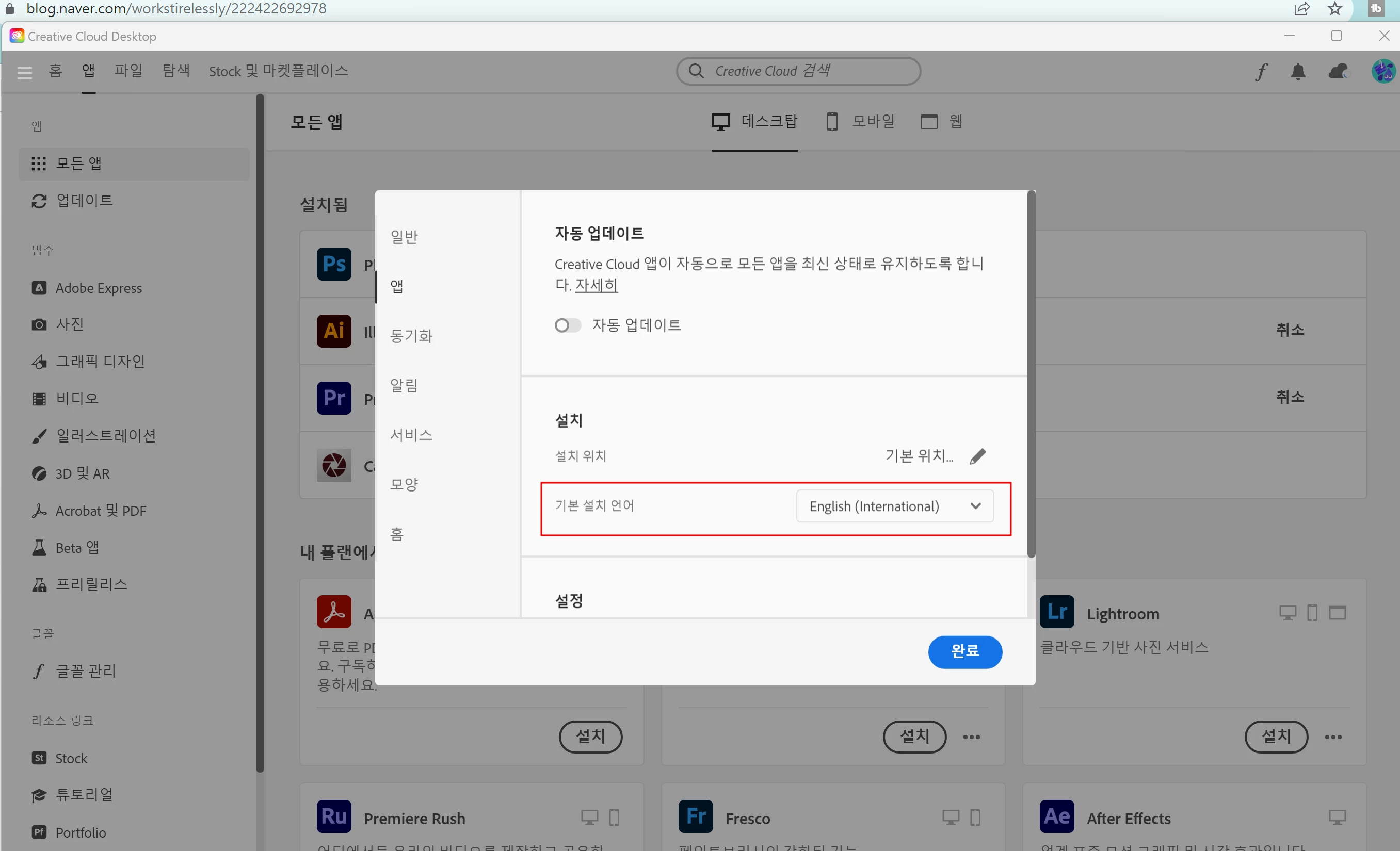Open the notifications bell icon
The height and width of the screenshot is (851, 1400).
coord(1298,72)
